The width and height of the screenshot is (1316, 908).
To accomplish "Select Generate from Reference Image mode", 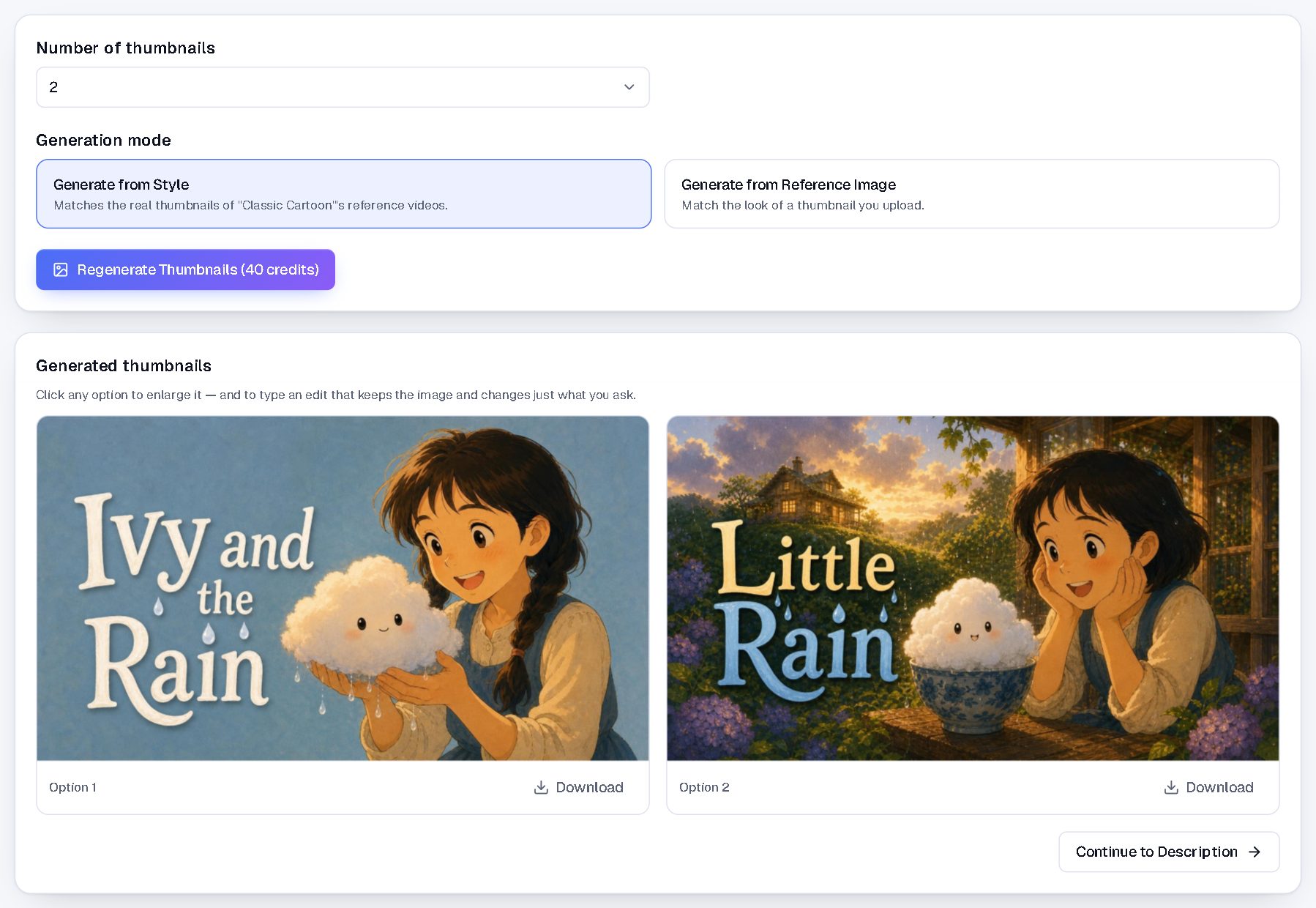I will click(971, 194).
